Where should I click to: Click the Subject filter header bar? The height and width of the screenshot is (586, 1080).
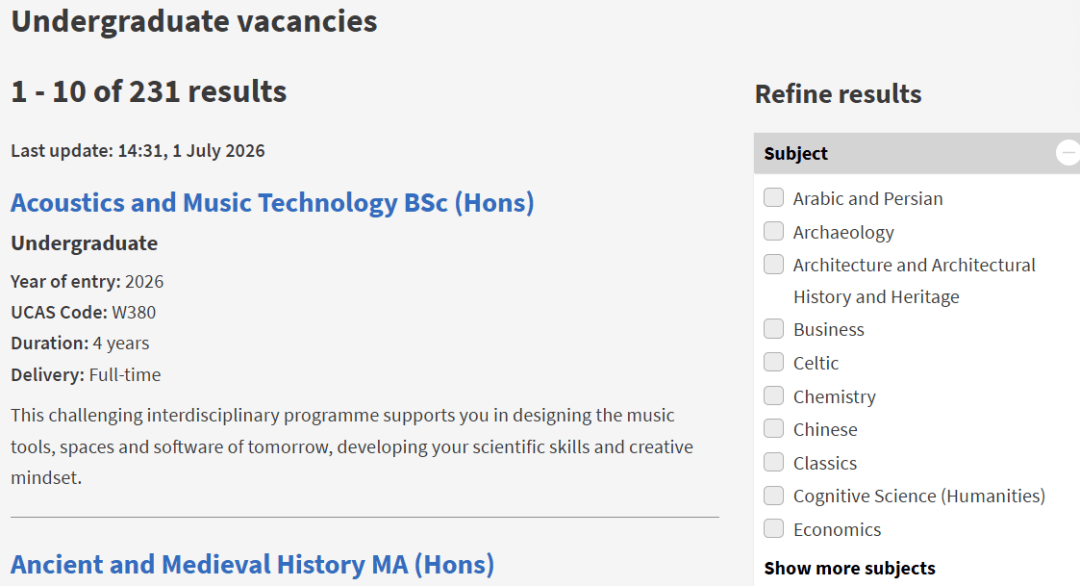coord(917,153)
